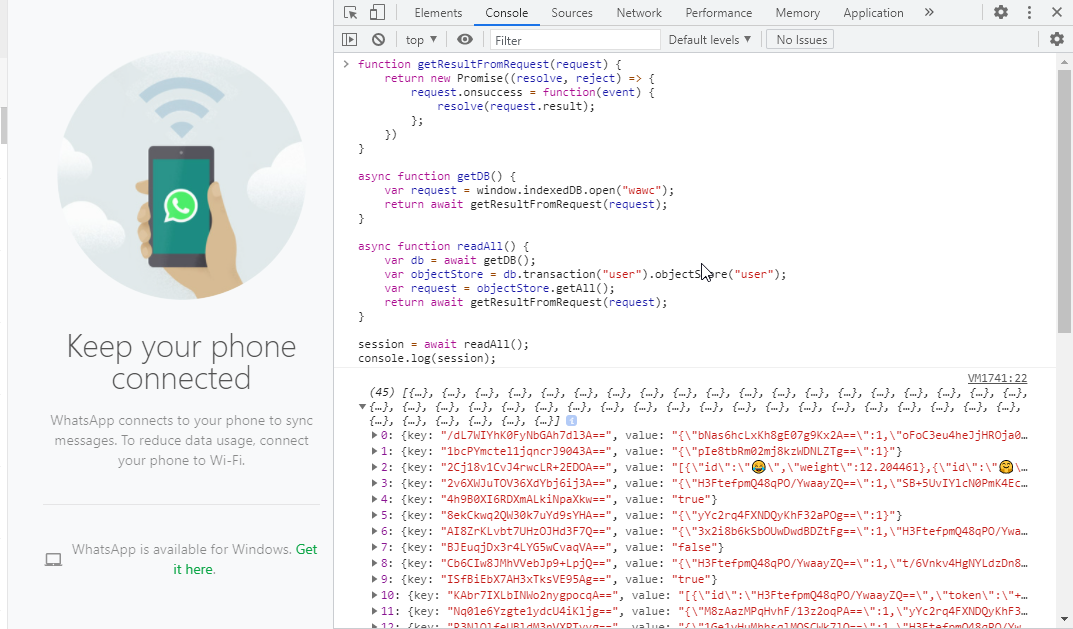1073x629 pixels.
Task: Toggle the live expression eye icon
Action: 465,40
